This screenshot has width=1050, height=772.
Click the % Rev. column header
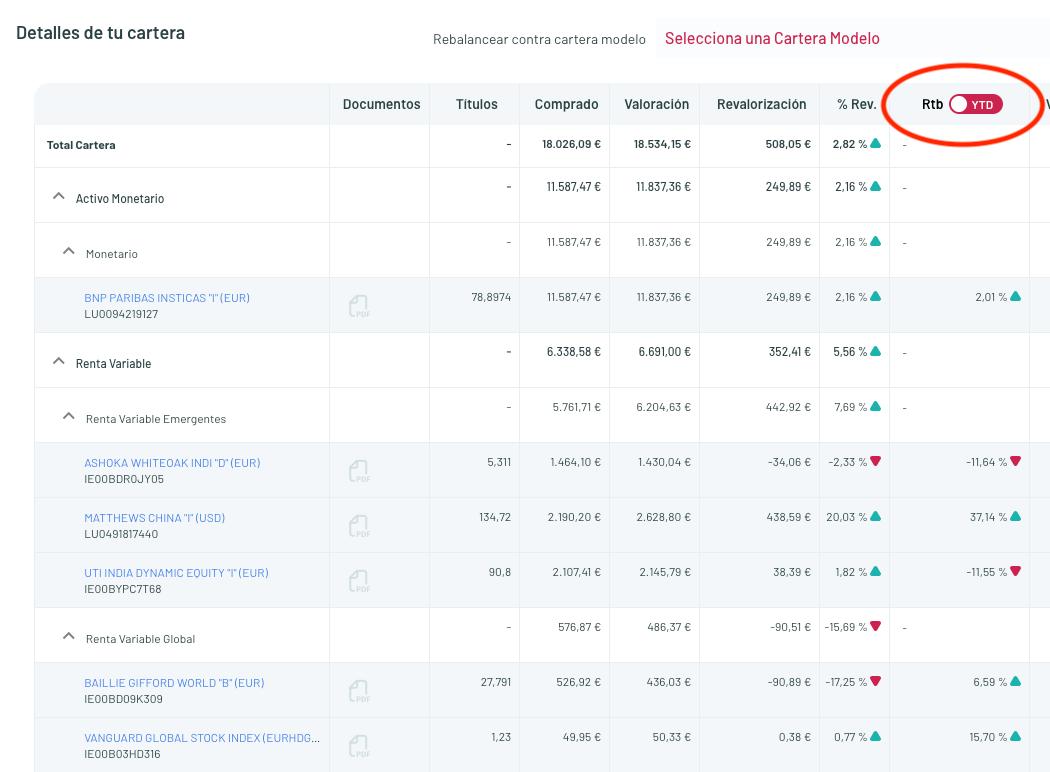(x=856, y=104)
